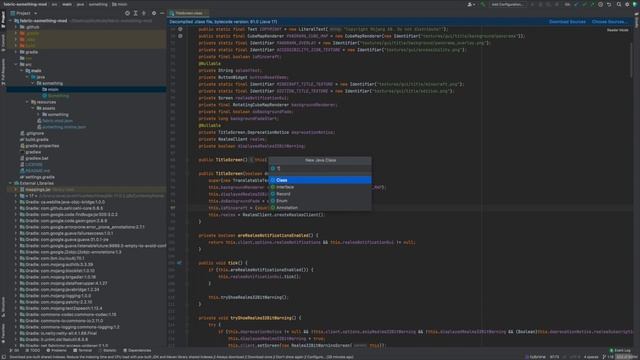Image resolution: width=640 pixels, height=360 pixels.
Task: Click the editor vertical scrollbar
Action: click(x=631, y=61)
